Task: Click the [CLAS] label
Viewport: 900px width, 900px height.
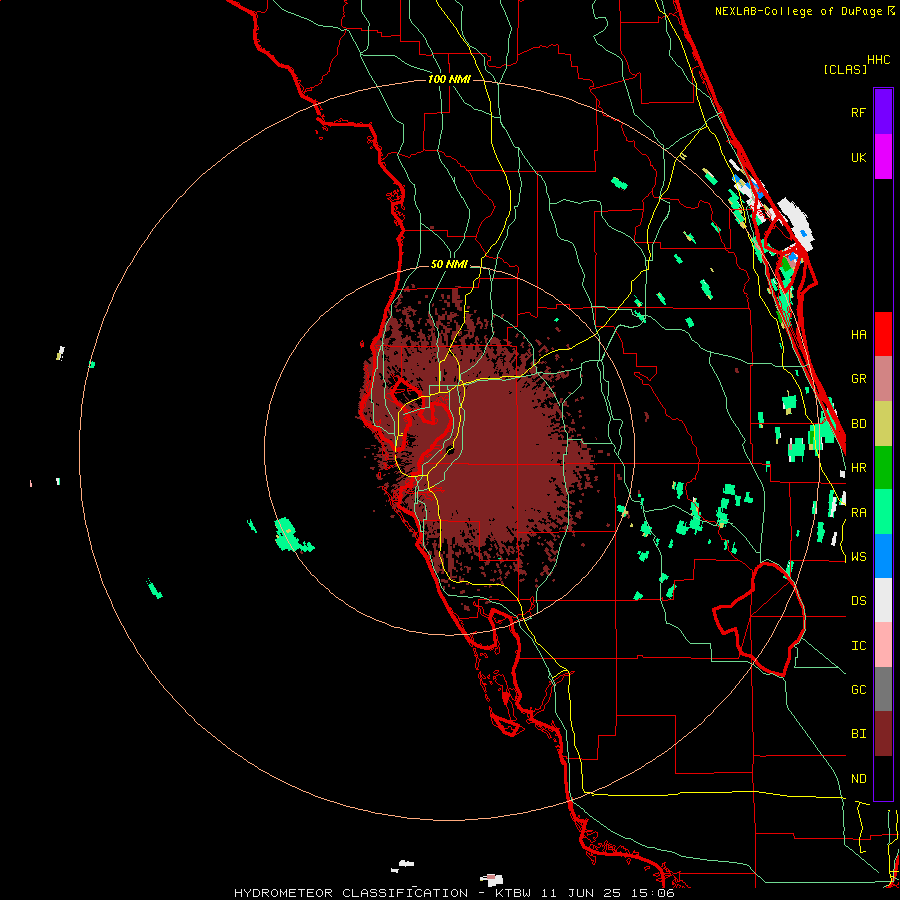Action: pos(845,70)
